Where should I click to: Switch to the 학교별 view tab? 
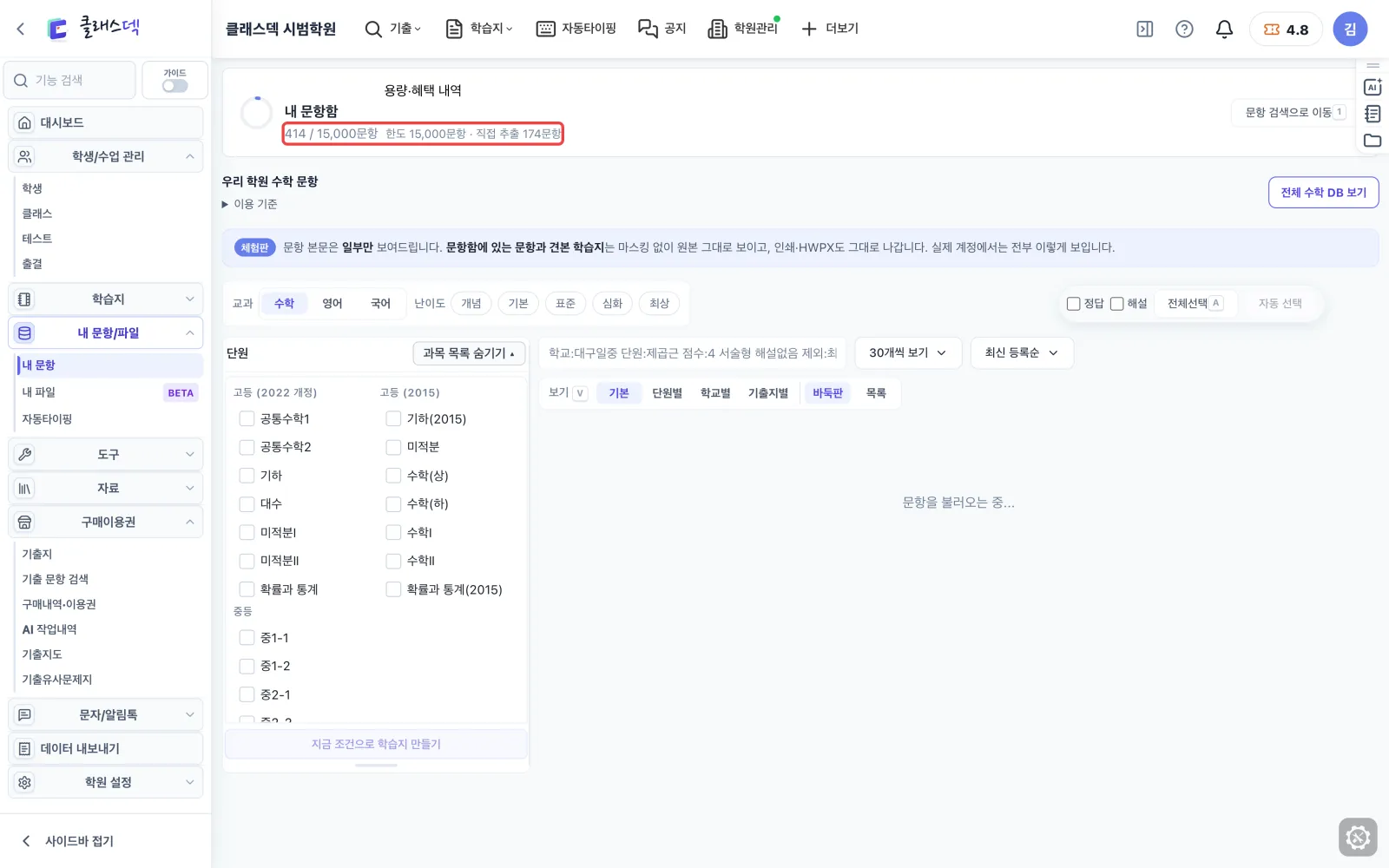tap(715, 393)
